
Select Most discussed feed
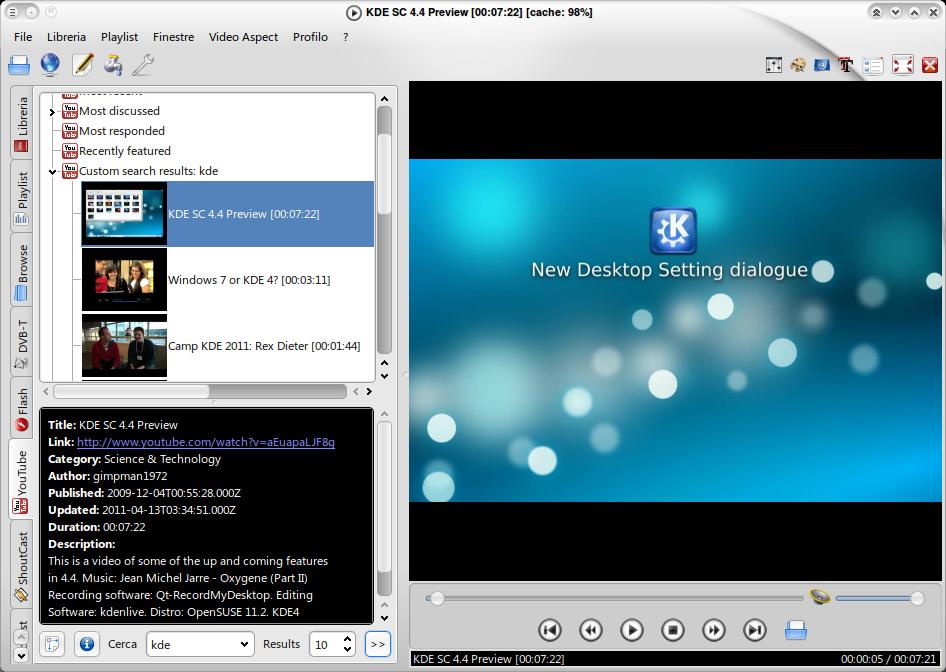coord(119,111)
